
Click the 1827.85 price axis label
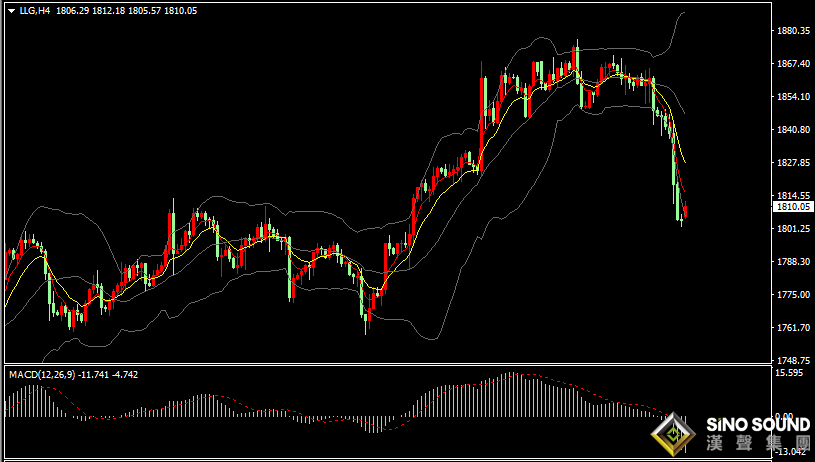tap(794, 163)
